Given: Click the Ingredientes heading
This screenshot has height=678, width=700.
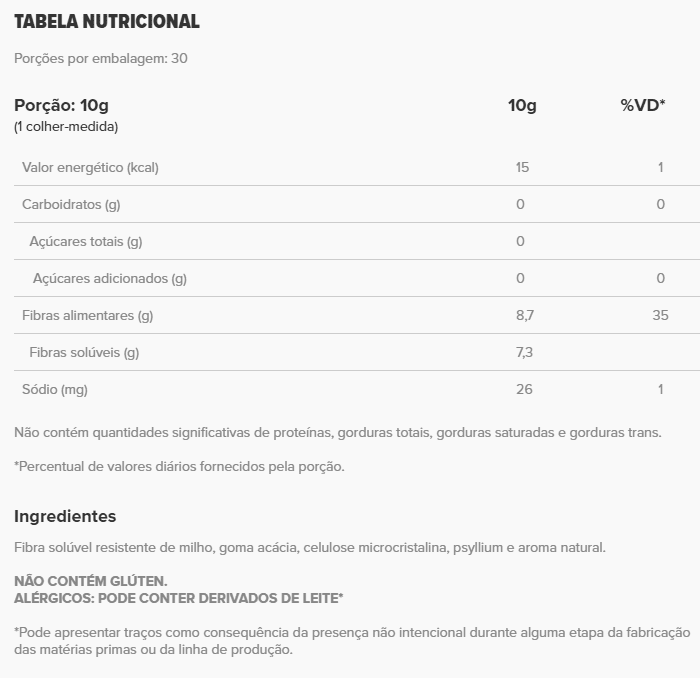Looking at the screenshot, I should (x=65, y=516).
